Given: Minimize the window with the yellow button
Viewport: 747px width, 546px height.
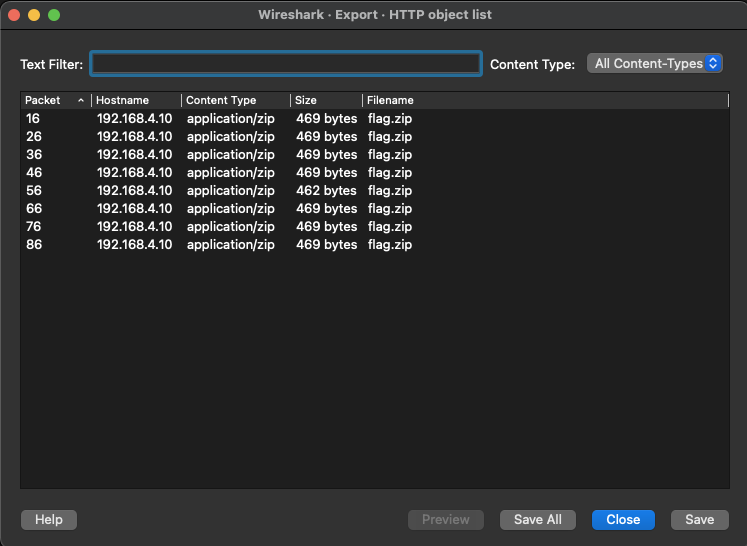Looking at the screenshot, I should (x=34, y=15).
